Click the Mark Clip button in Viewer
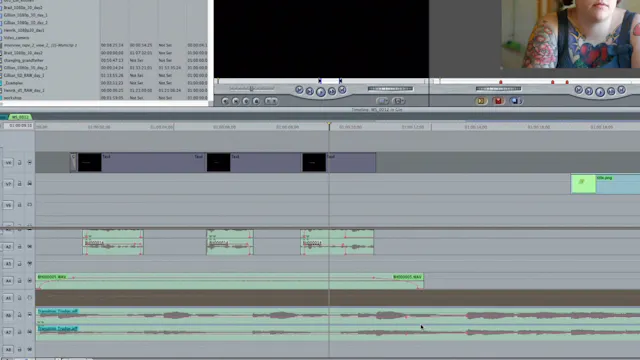This screenshot has height=360, width=640. tap(236, 101)
